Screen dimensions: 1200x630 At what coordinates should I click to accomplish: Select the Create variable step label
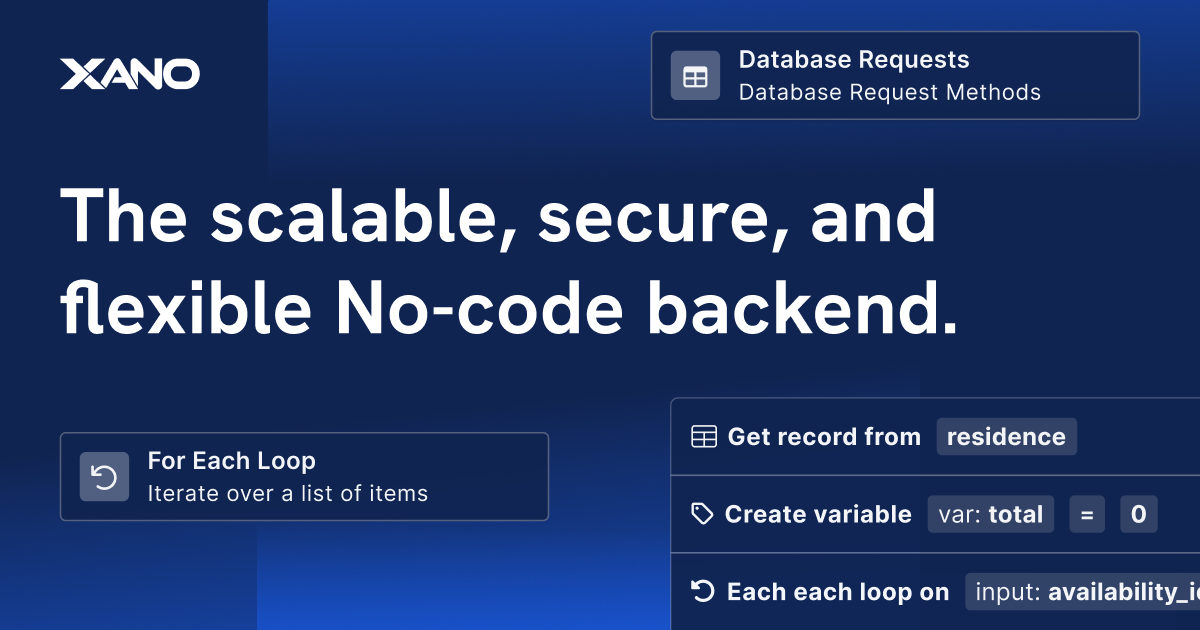point(817,514)
